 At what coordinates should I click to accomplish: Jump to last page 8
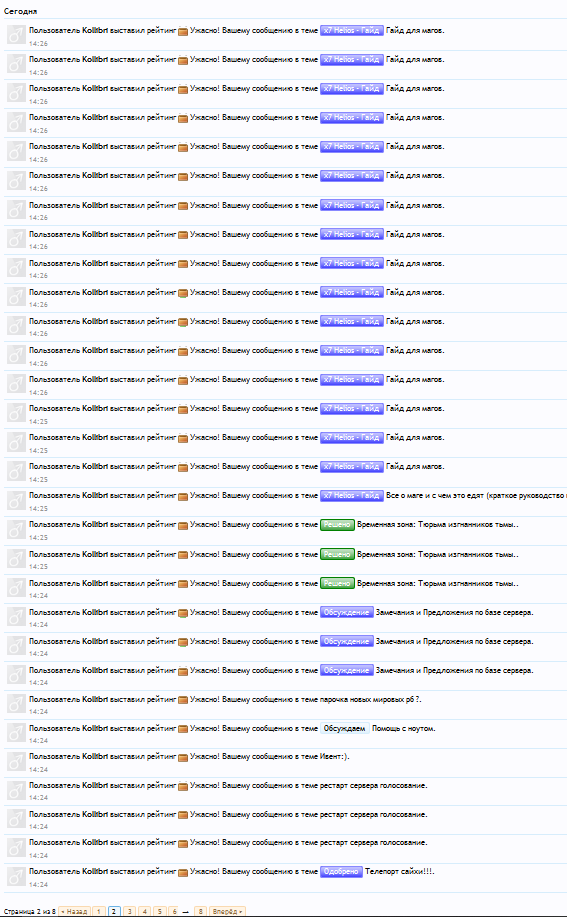(x=200, y=911)
